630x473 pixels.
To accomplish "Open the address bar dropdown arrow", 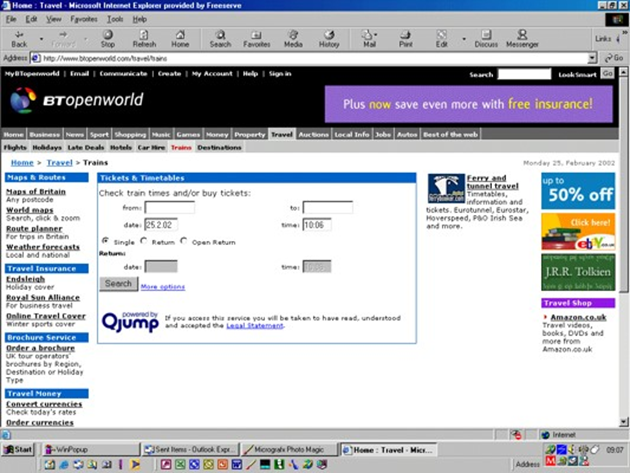I will click(592, 58).
